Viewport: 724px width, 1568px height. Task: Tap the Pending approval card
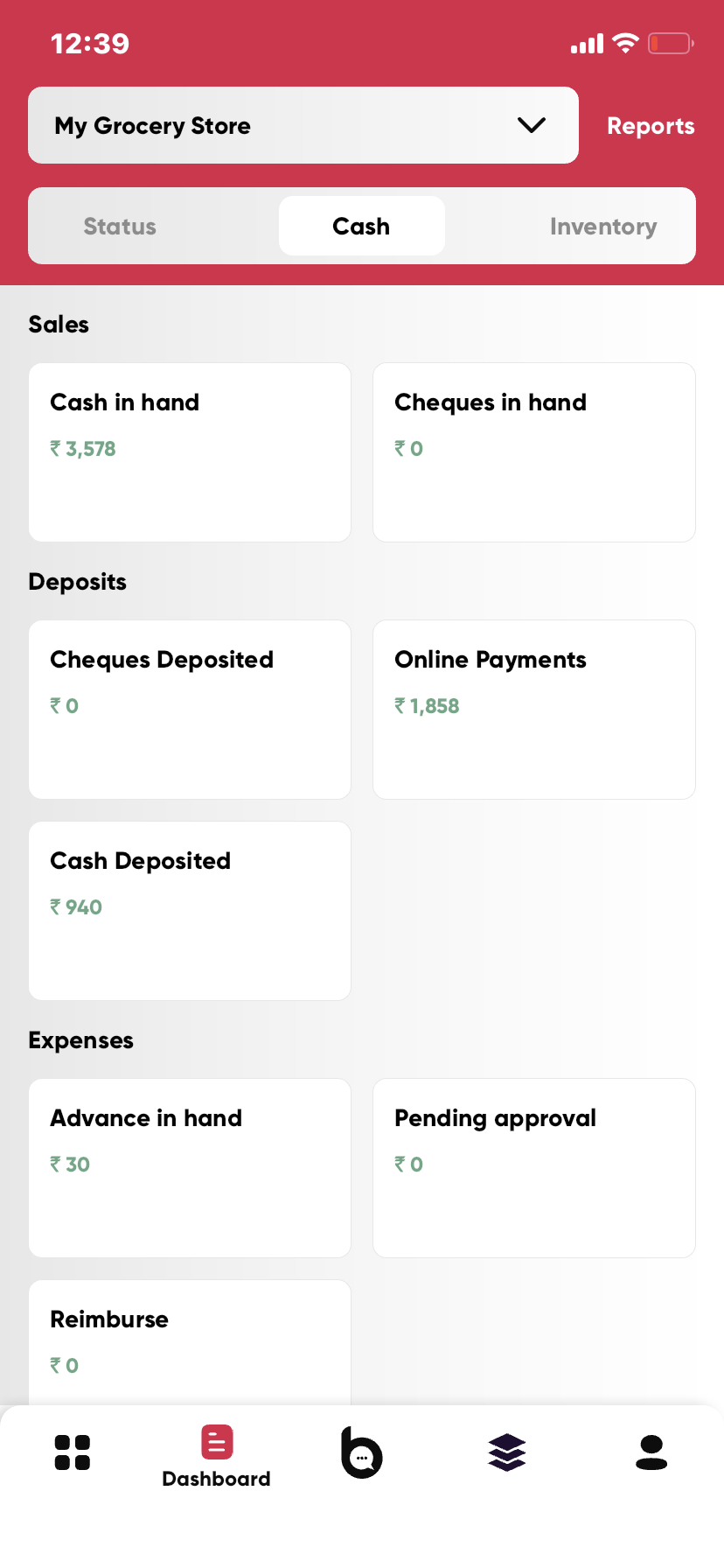click(534, 1168)
